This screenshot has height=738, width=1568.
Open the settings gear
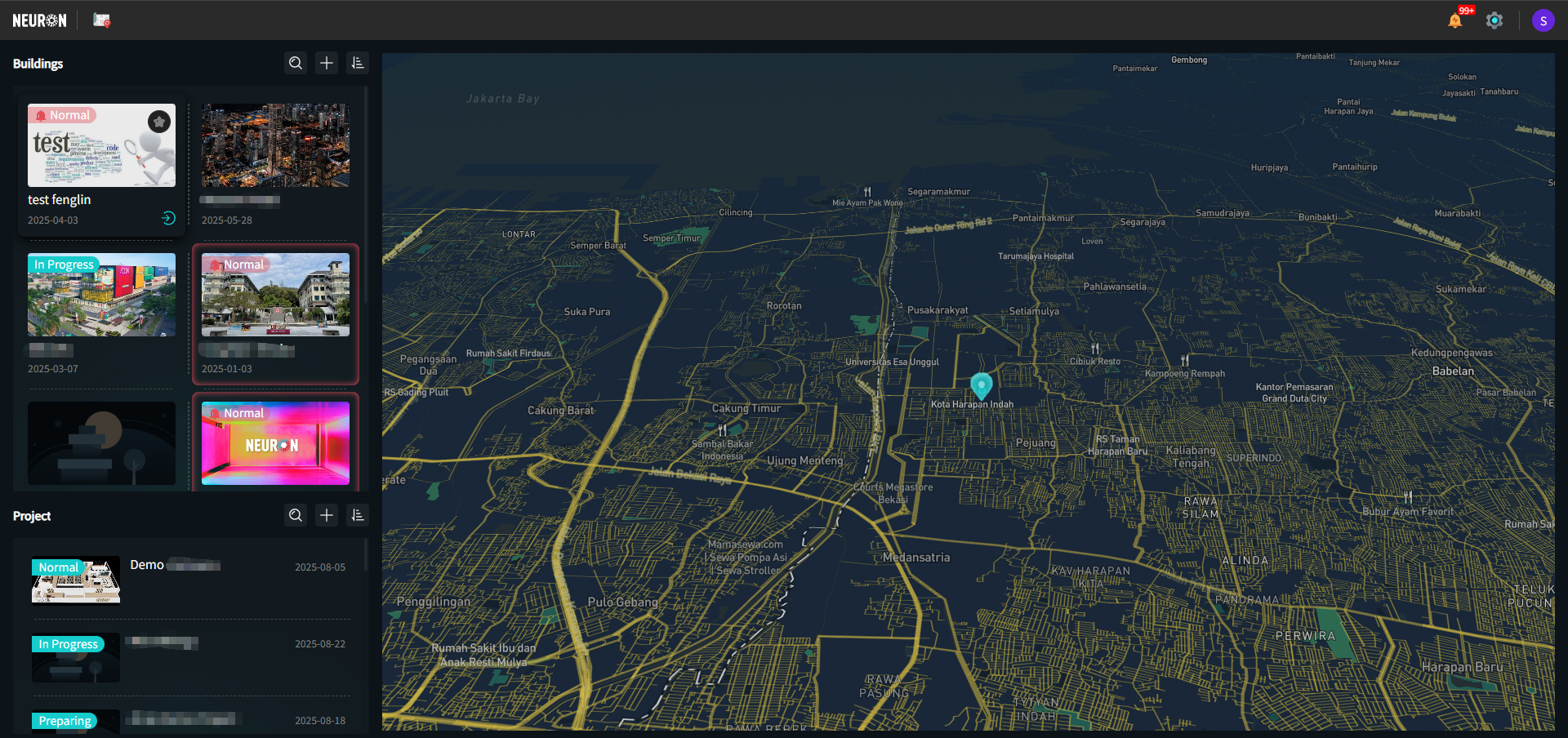(x=1494, y=20)
